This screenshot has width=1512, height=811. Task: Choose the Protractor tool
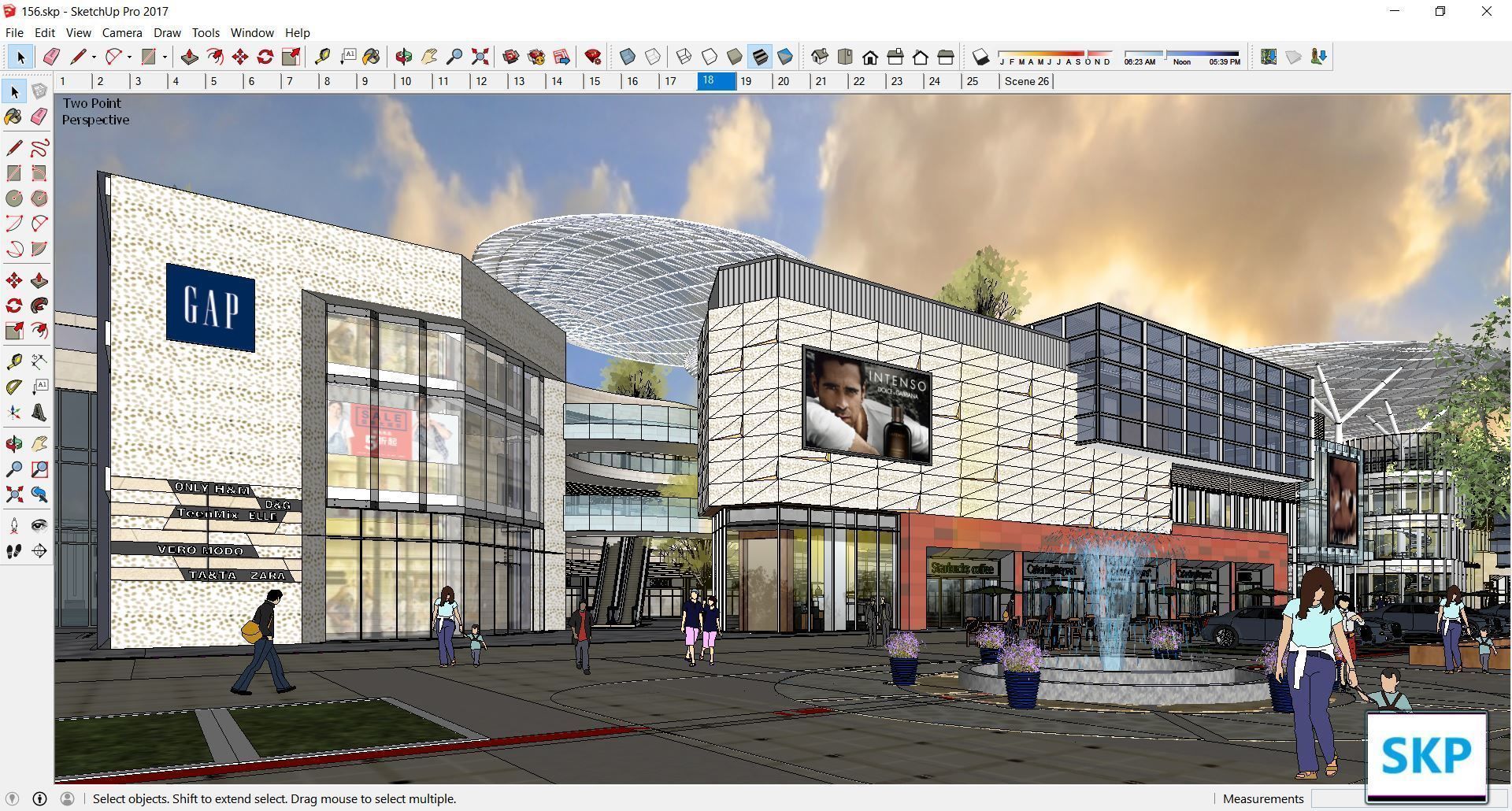point(14,387)
